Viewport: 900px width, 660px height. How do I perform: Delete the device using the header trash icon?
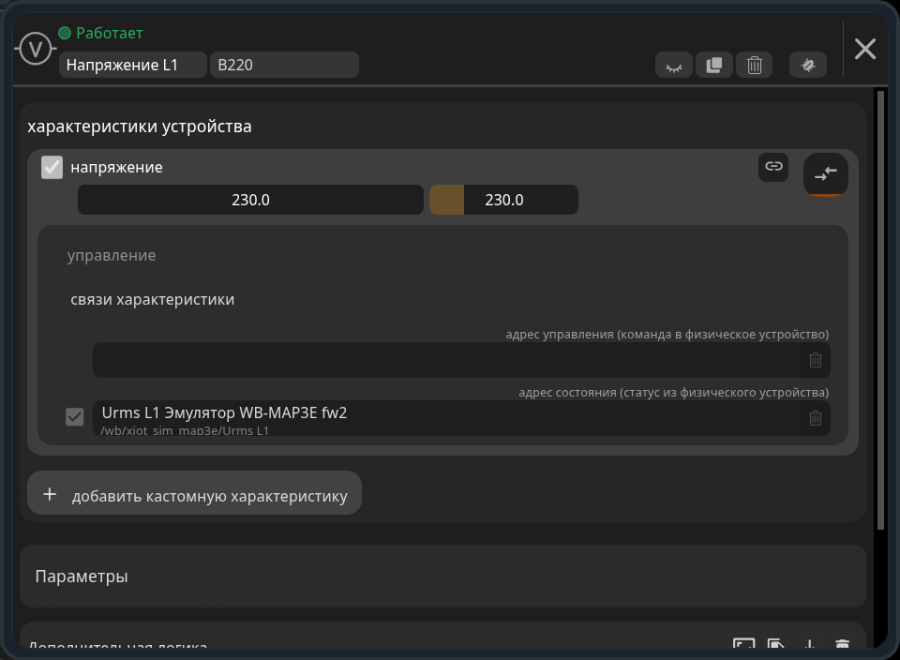(754, 65)
